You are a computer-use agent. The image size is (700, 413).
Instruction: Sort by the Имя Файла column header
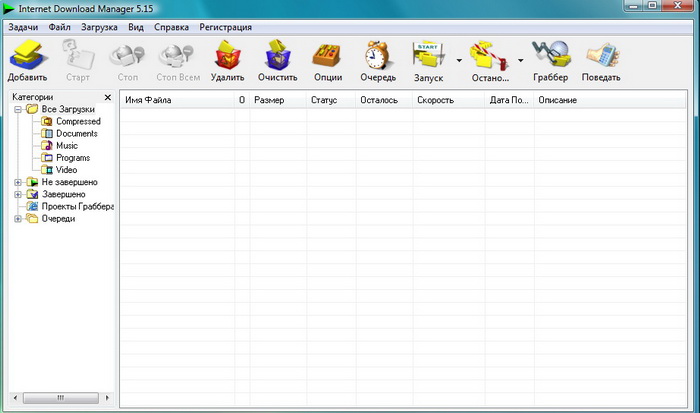177,100
